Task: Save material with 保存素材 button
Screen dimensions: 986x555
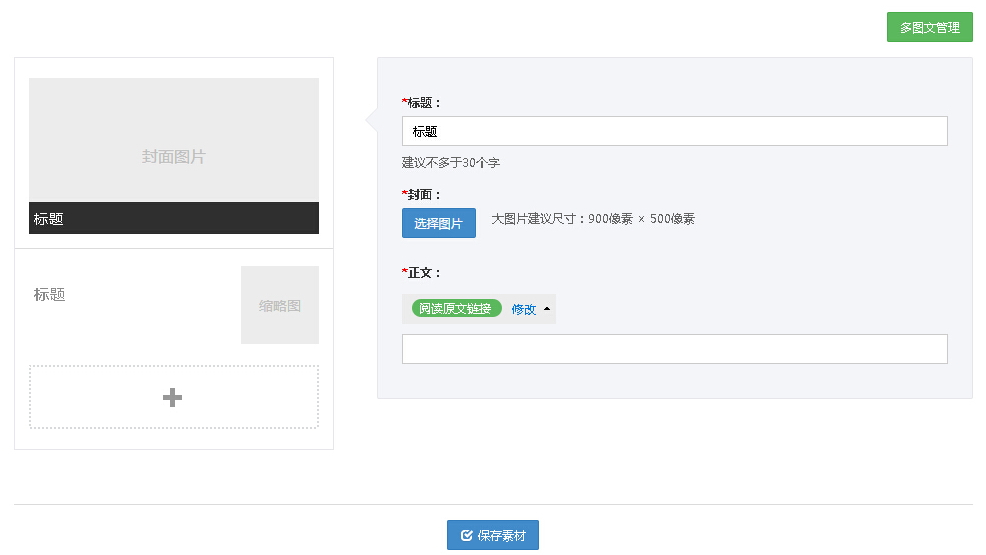Action: pos(492,536)
